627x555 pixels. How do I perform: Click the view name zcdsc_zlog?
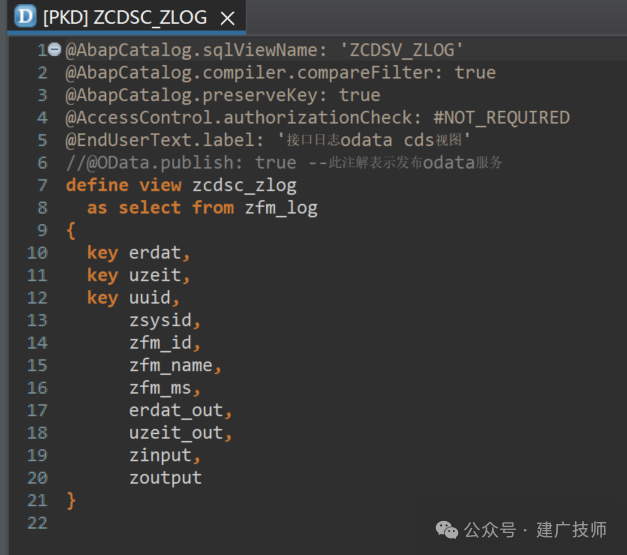coord(244,186)
